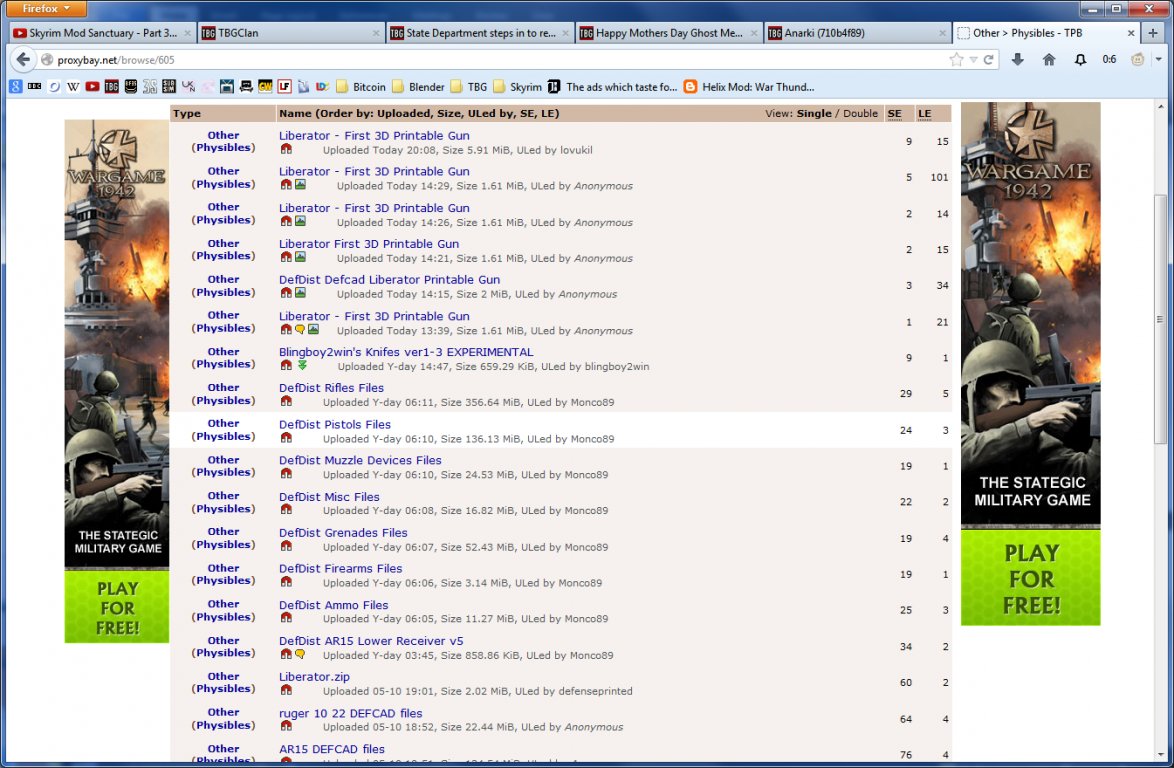The image size is (1174, 768).
Task: Click magnet icon for DefDist Misc Files
Action: [x=286, y=510]
